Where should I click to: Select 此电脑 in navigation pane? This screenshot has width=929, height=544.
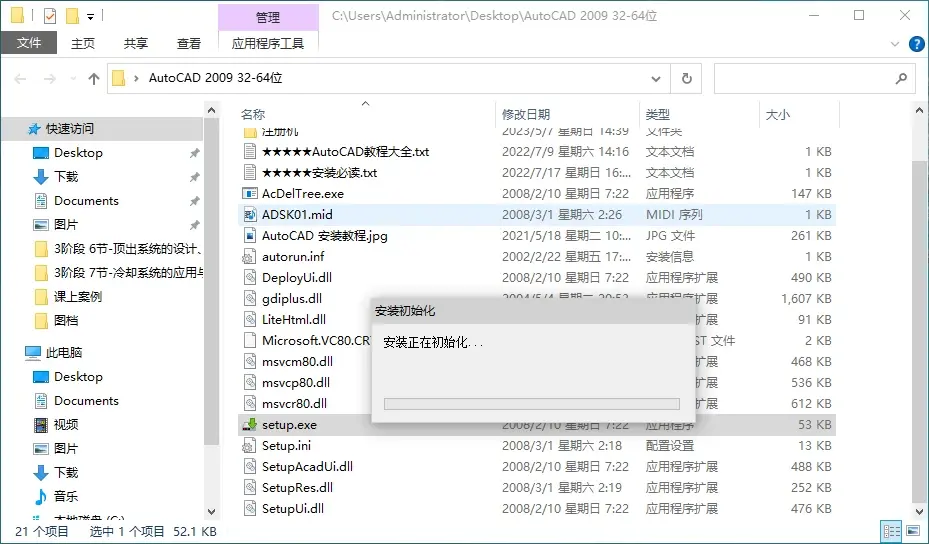pos(64,353)
